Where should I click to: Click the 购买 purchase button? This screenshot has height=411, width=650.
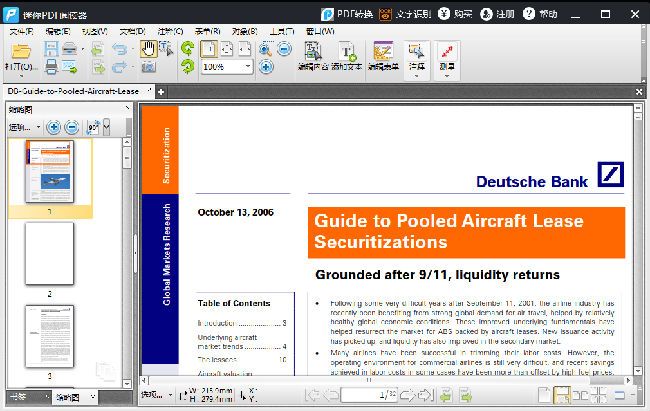(x=455, y=14)
